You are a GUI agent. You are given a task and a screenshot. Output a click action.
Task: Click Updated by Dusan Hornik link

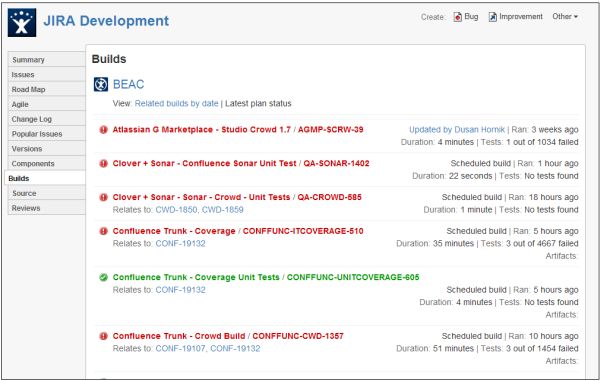(x=457, y=130)
